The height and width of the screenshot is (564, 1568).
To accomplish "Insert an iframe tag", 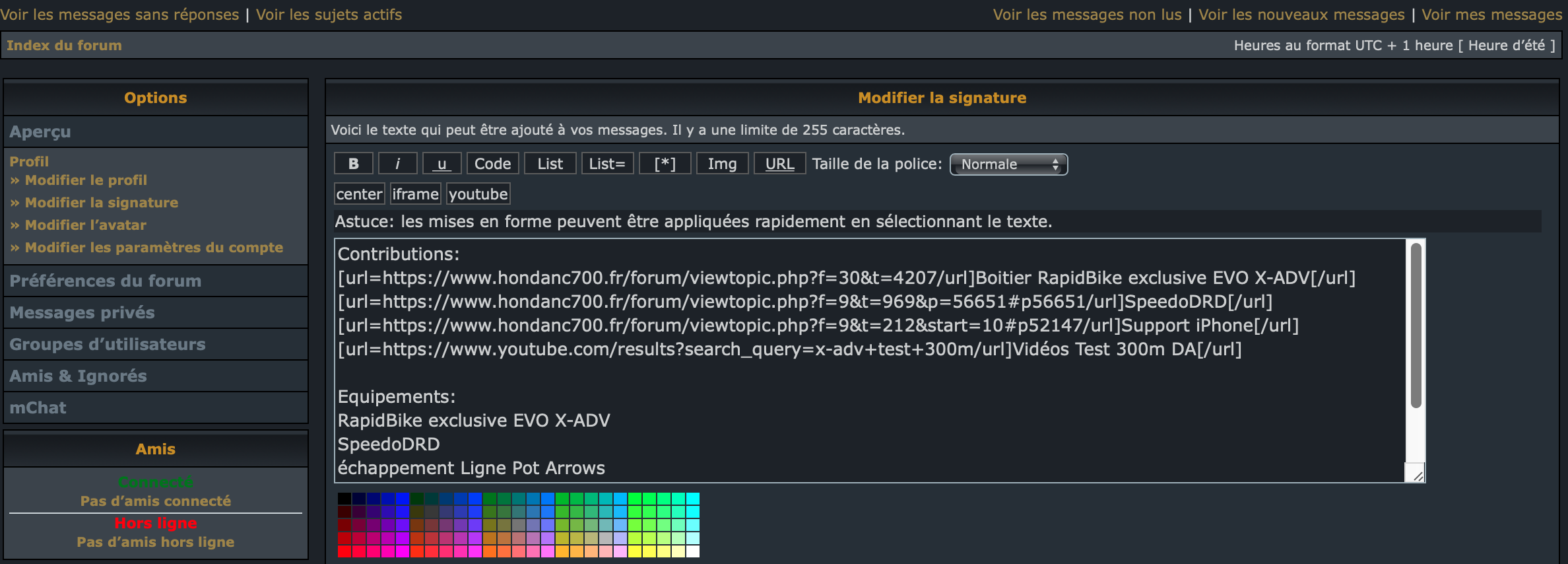I will tap(415, 194).
